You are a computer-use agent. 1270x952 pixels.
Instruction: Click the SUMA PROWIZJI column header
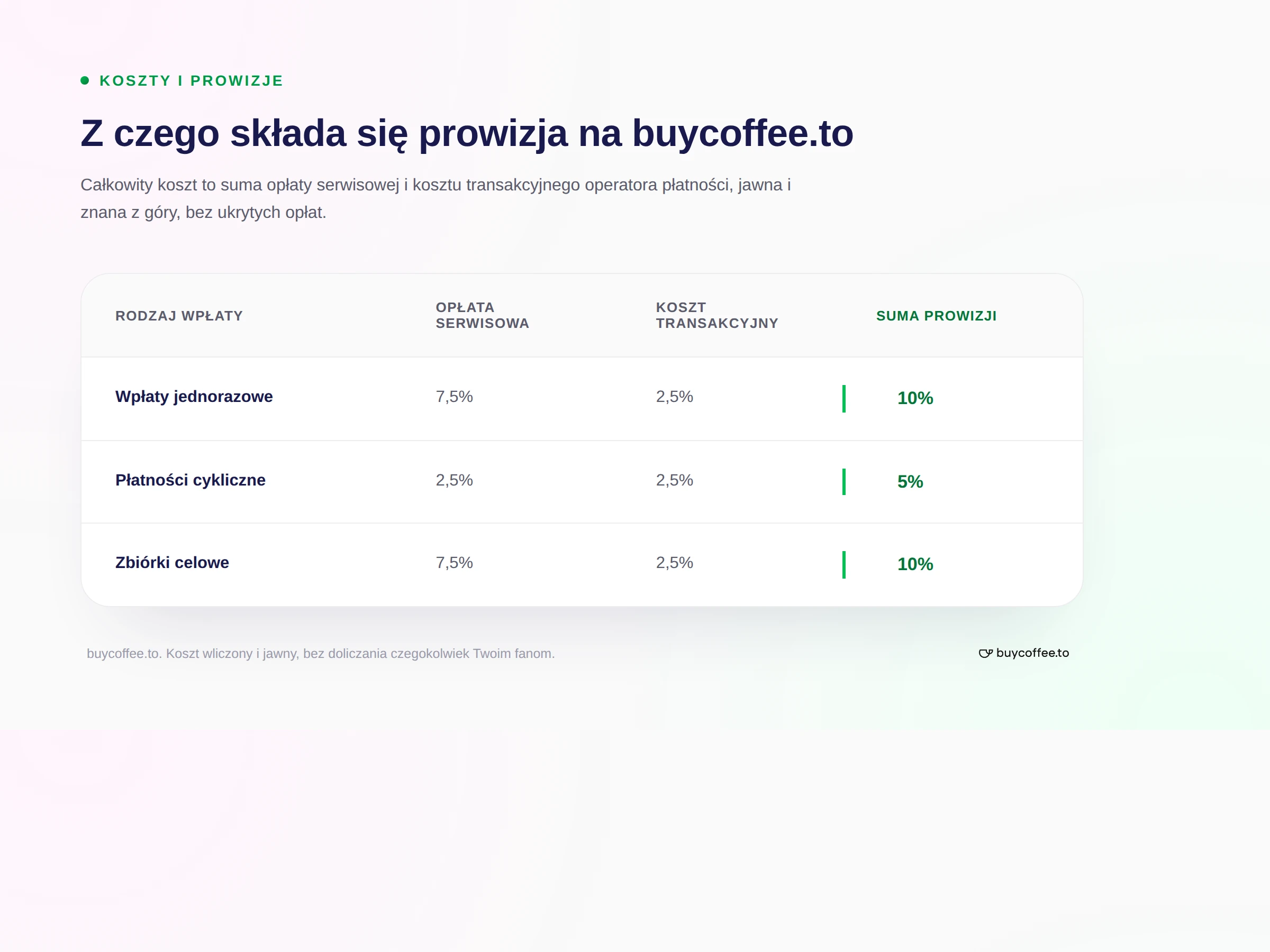coord(937,316)
